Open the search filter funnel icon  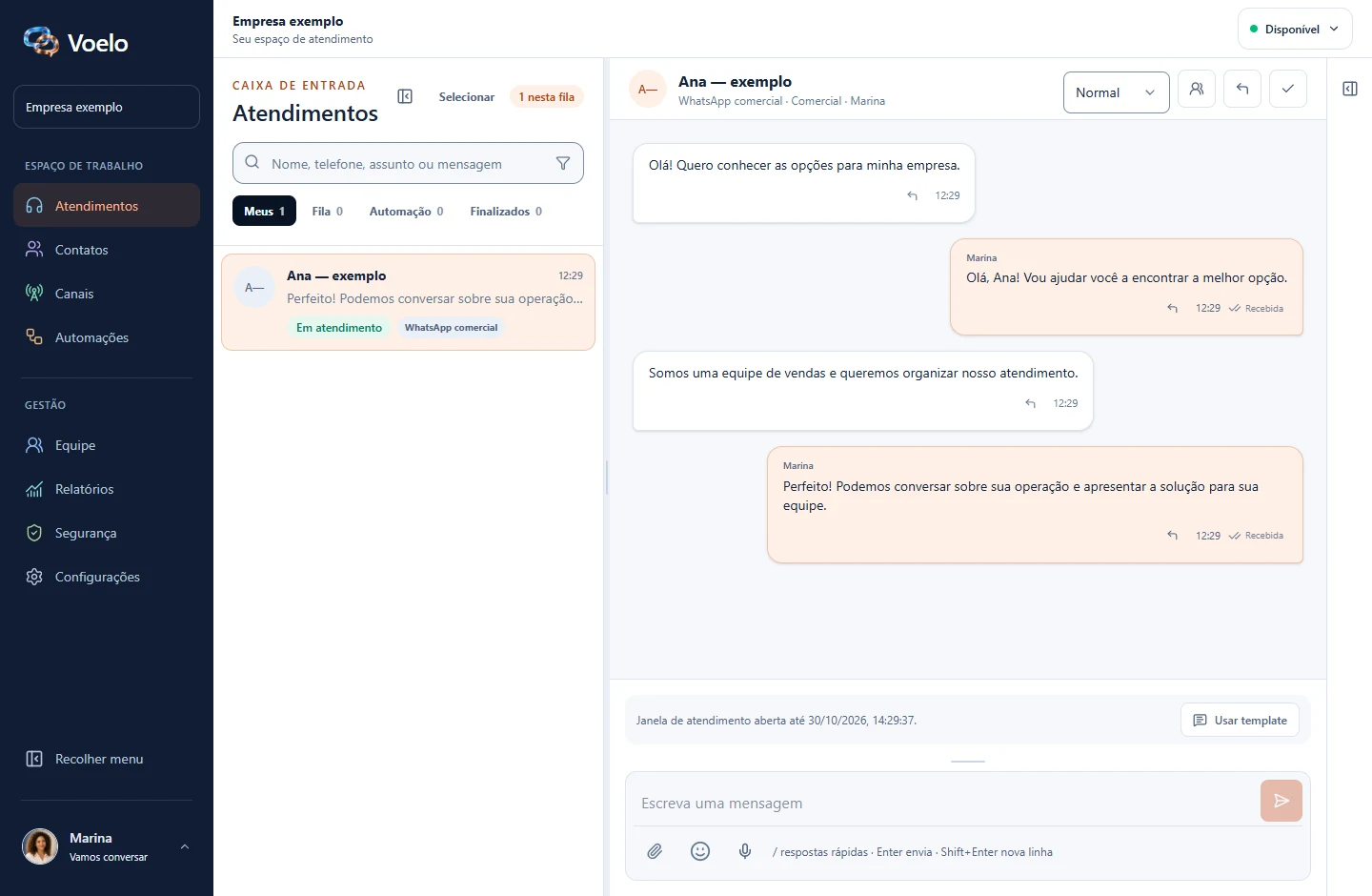[563, 163]
